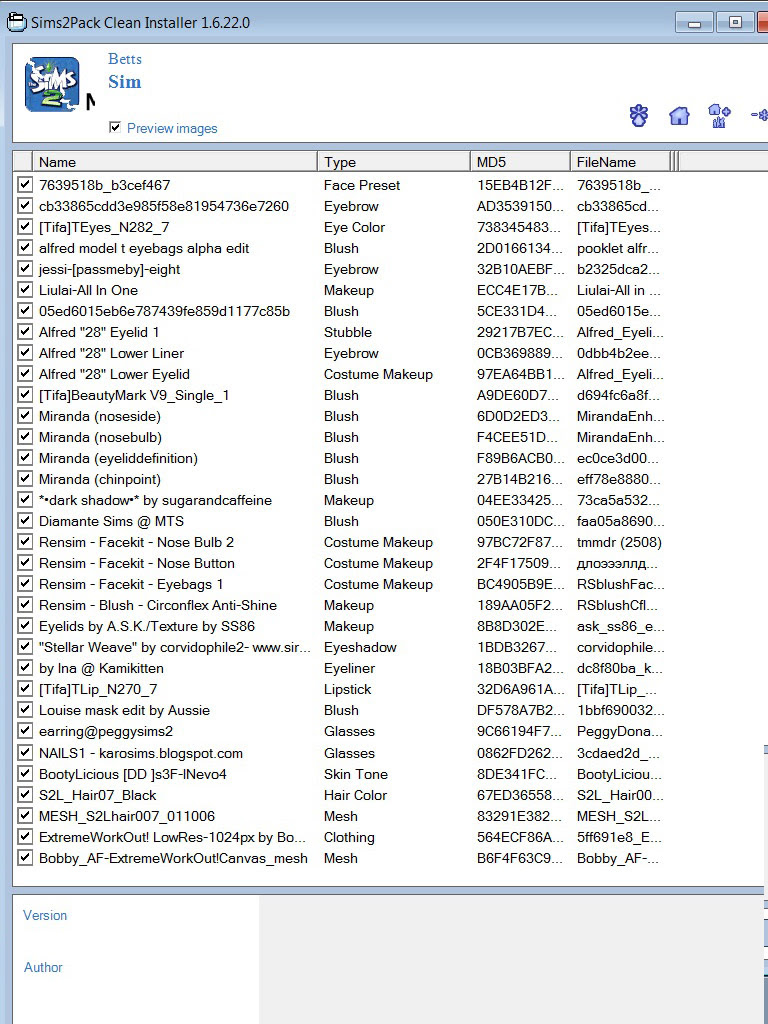This screenshot has width=768, height=1024.
Task: Select the Miranda (nosebulb) row
Action: [342, 437]
